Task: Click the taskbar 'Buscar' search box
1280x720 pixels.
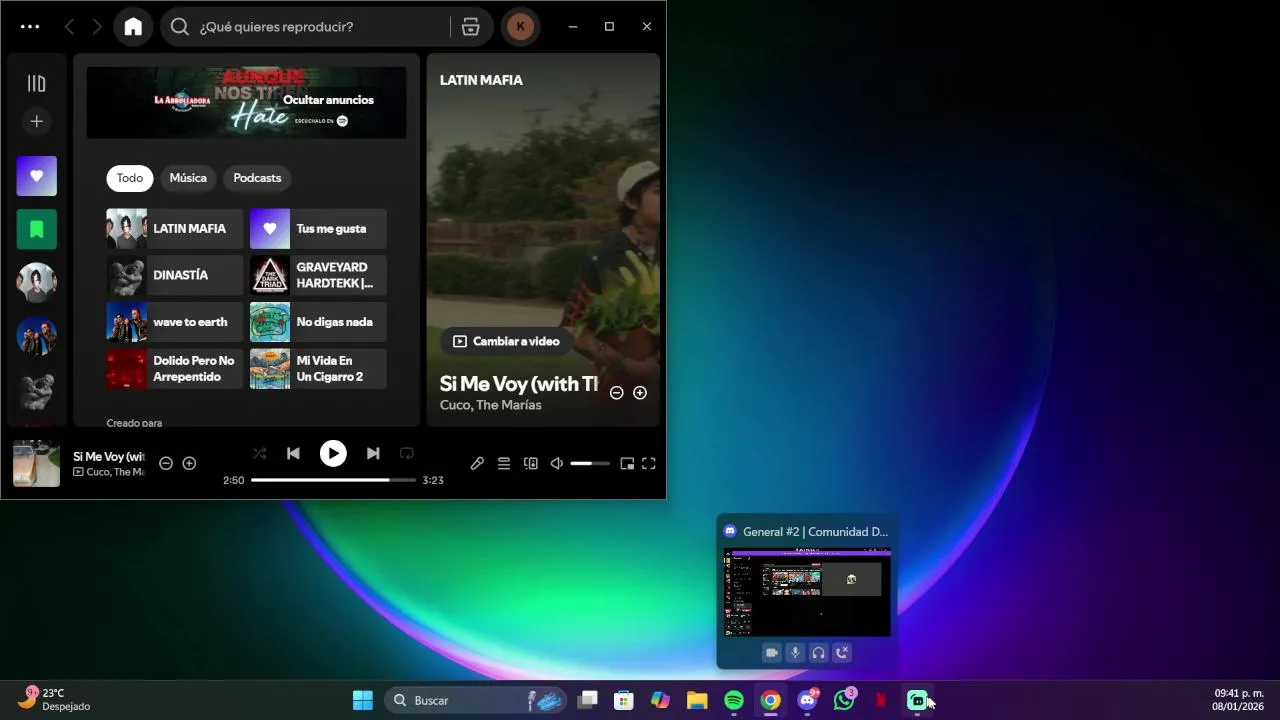Action: tap(476, 700)
